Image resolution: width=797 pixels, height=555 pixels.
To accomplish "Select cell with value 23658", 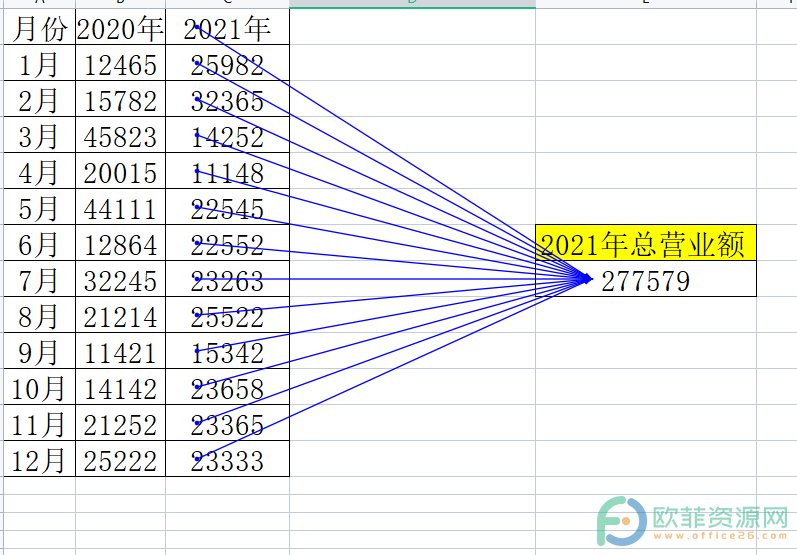I will click(x=227, y=387).
